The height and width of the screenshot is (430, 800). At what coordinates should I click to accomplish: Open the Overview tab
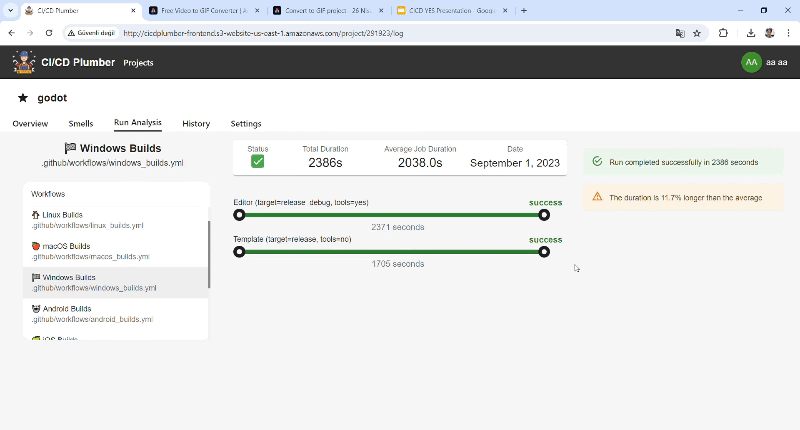tap(30, 123)
